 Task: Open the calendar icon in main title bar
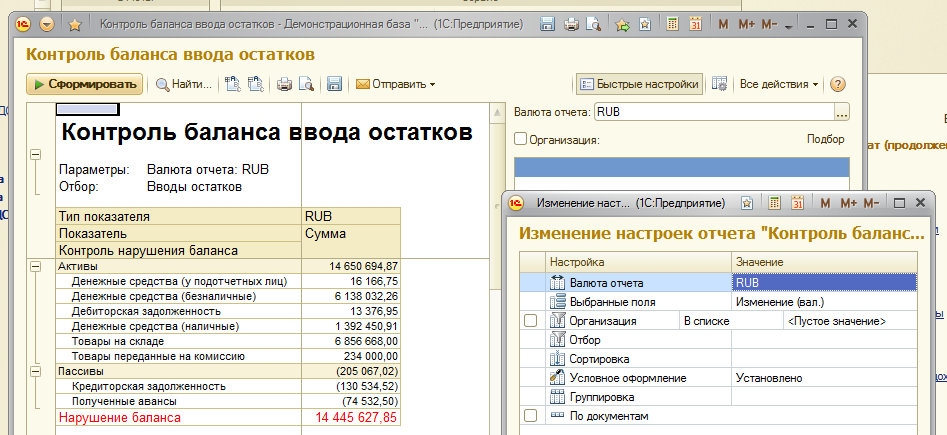pos(696,24)
